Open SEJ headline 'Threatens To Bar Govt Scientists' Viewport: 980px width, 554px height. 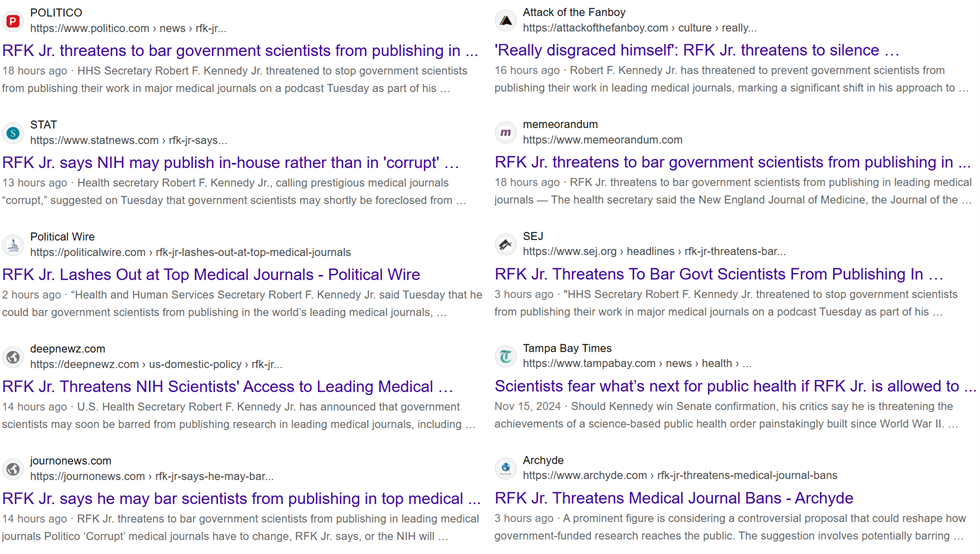[x=719, y=274]
